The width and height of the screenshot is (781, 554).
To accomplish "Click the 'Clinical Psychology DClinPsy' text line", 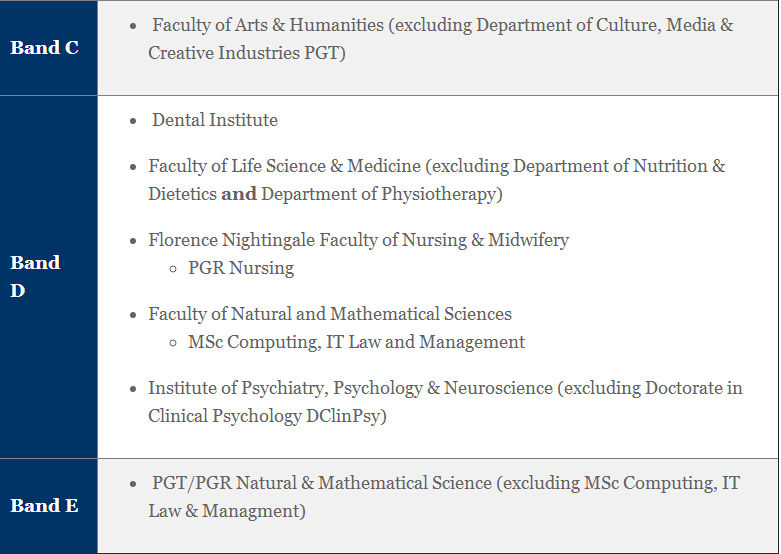I will [x=267, y=416].
